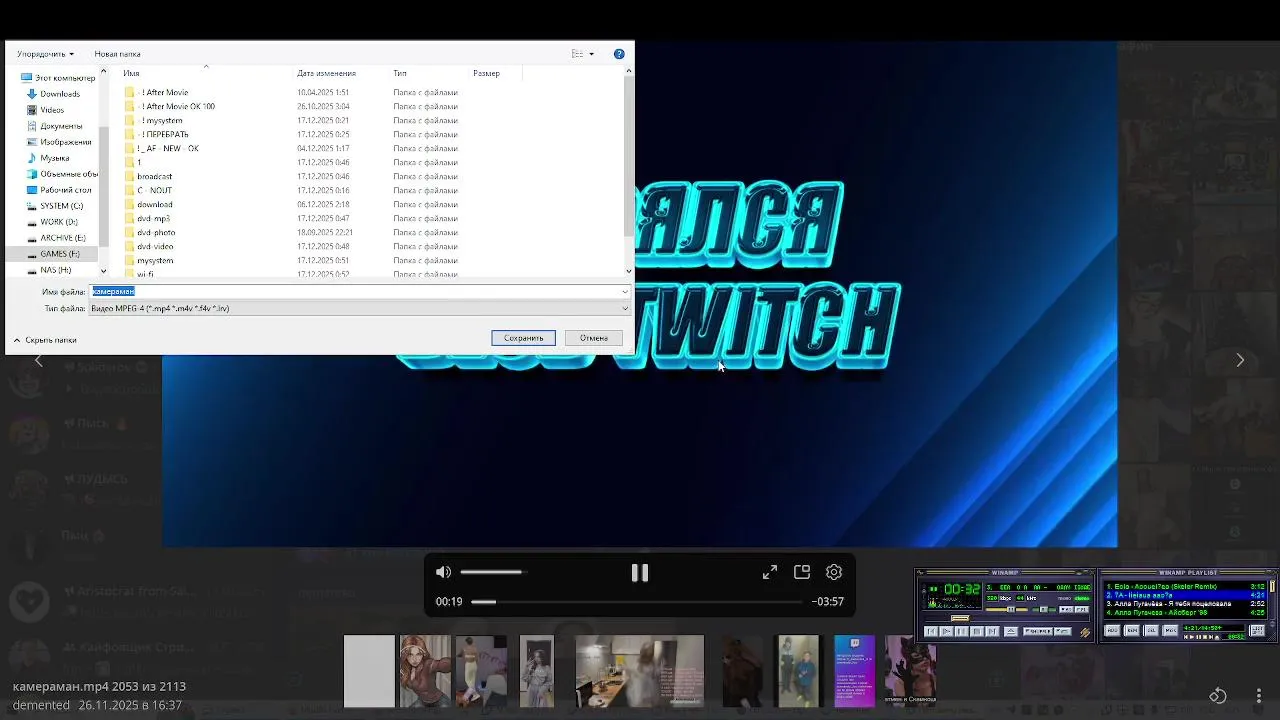Click Winamp pause button
Image resolution: width=1280 pixels, height=720 pixels.
click(x=961, y=631)
